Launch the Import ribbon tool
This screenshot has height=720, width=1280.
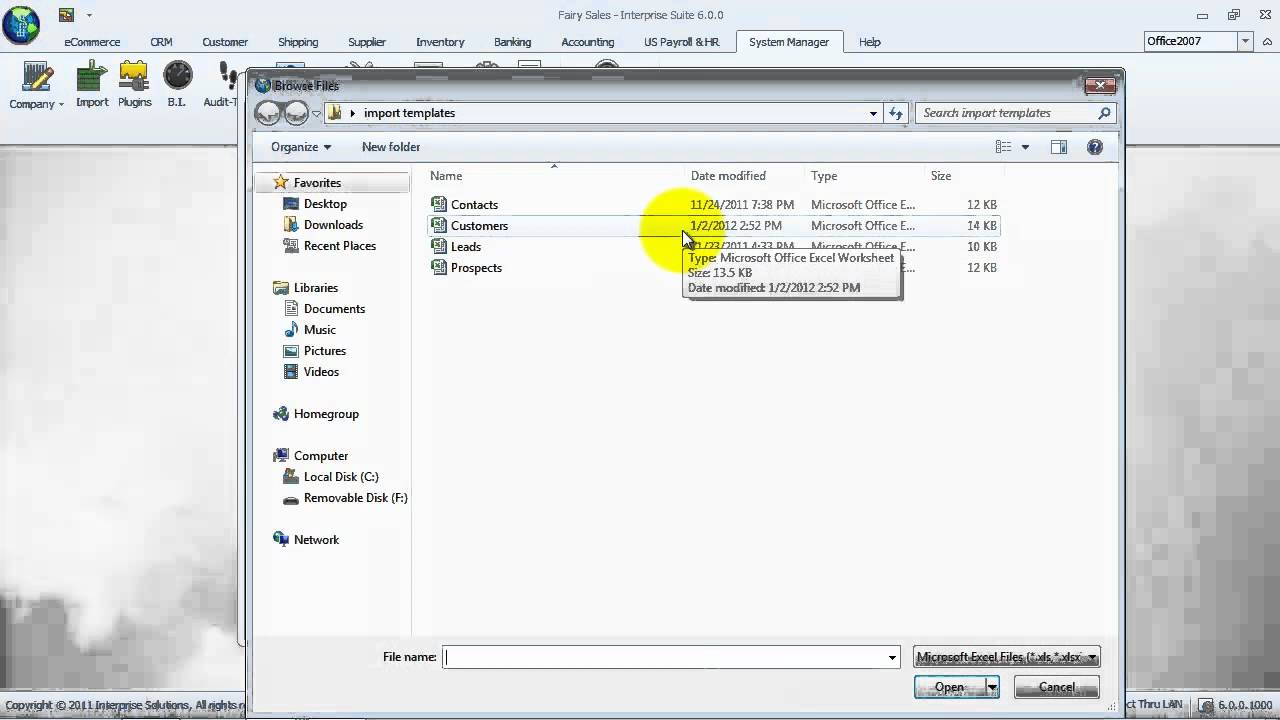coord(92,85)
